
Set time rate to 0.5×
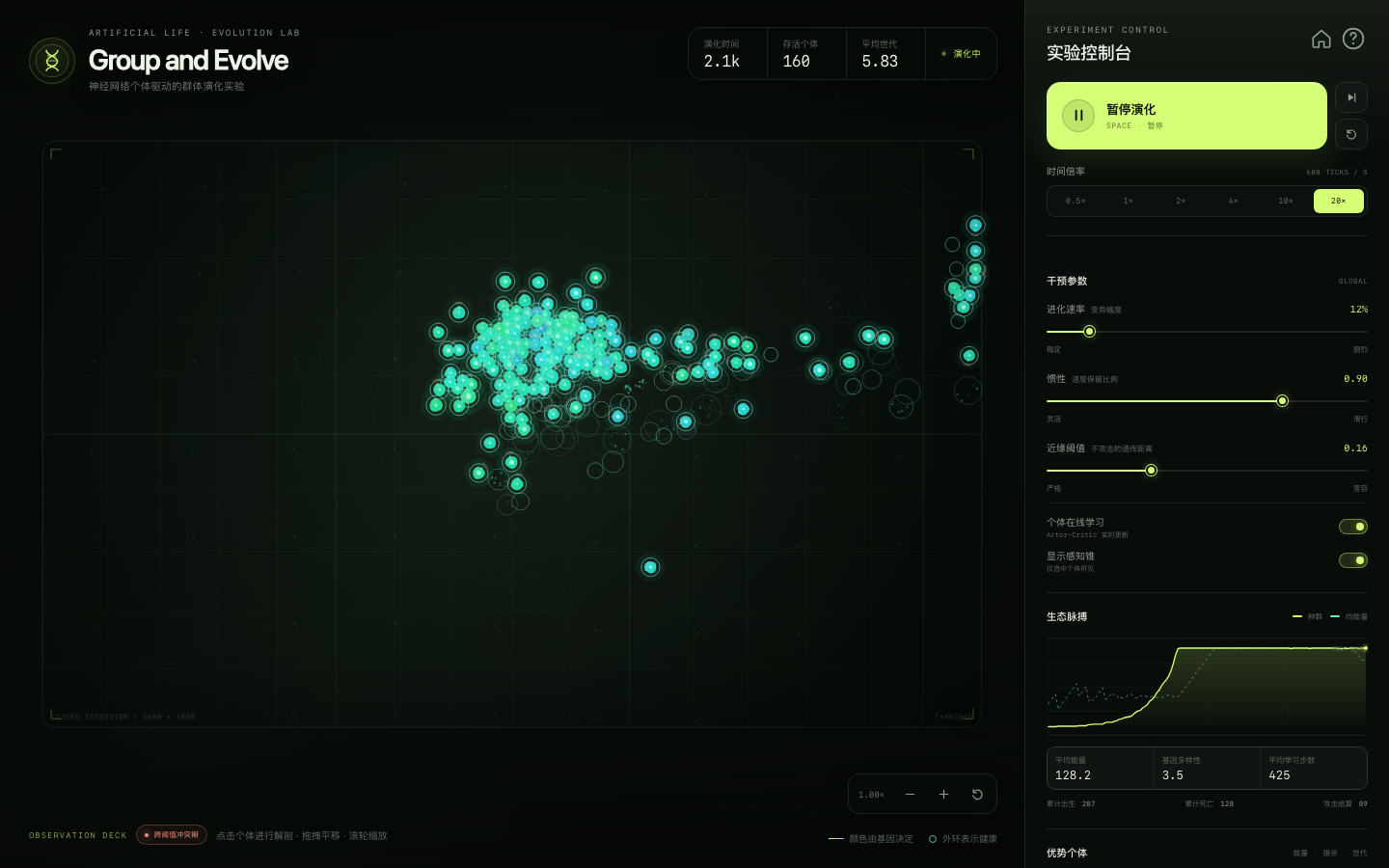1076,201
